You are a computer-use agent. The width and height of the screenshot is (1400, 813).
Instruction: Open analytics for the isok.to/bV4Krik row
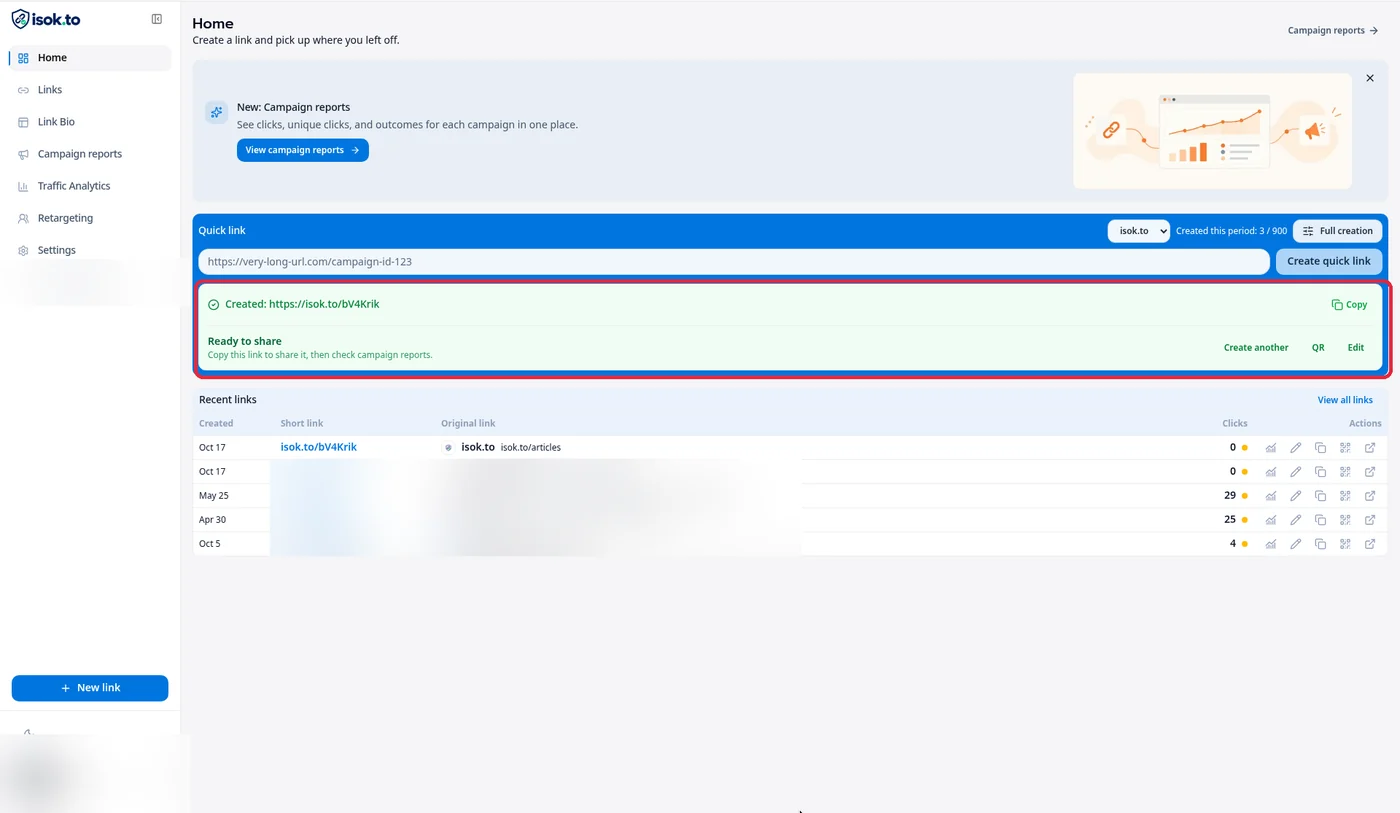[1271, 448]
